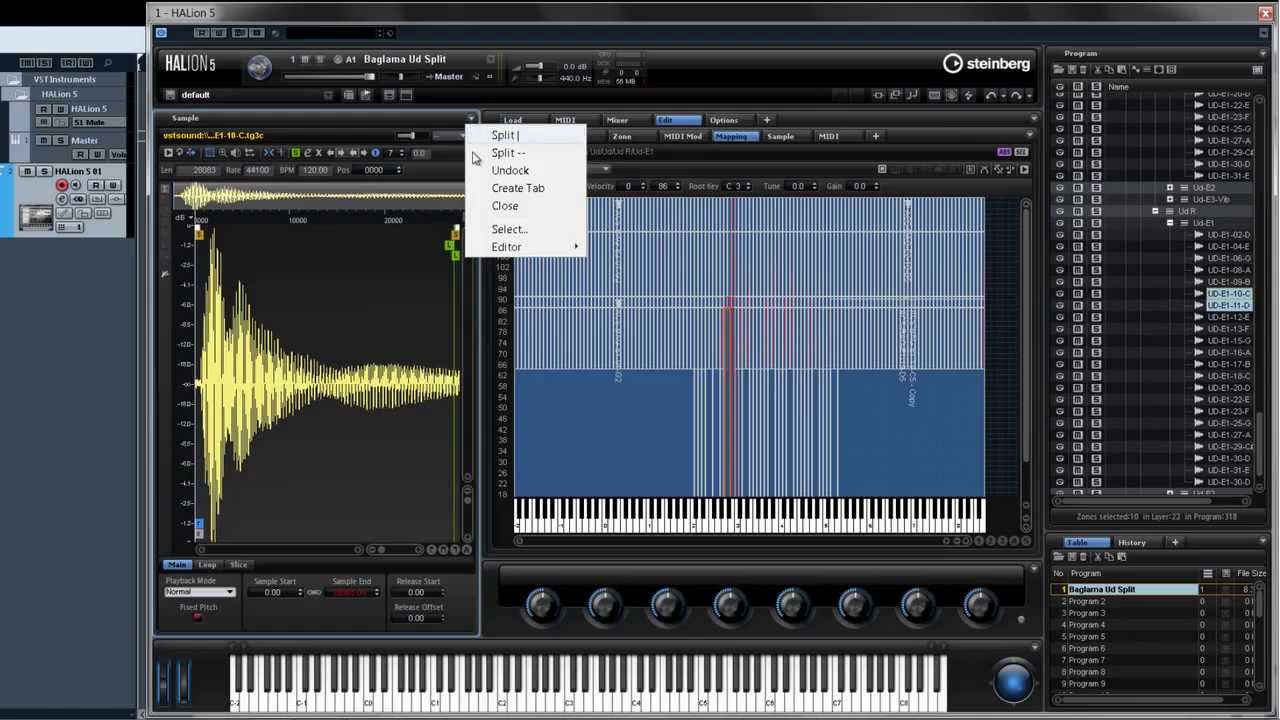Click the folder icon in Program tree toolbar
This screenshot has width=1280, height=720.
point(1058,70)
